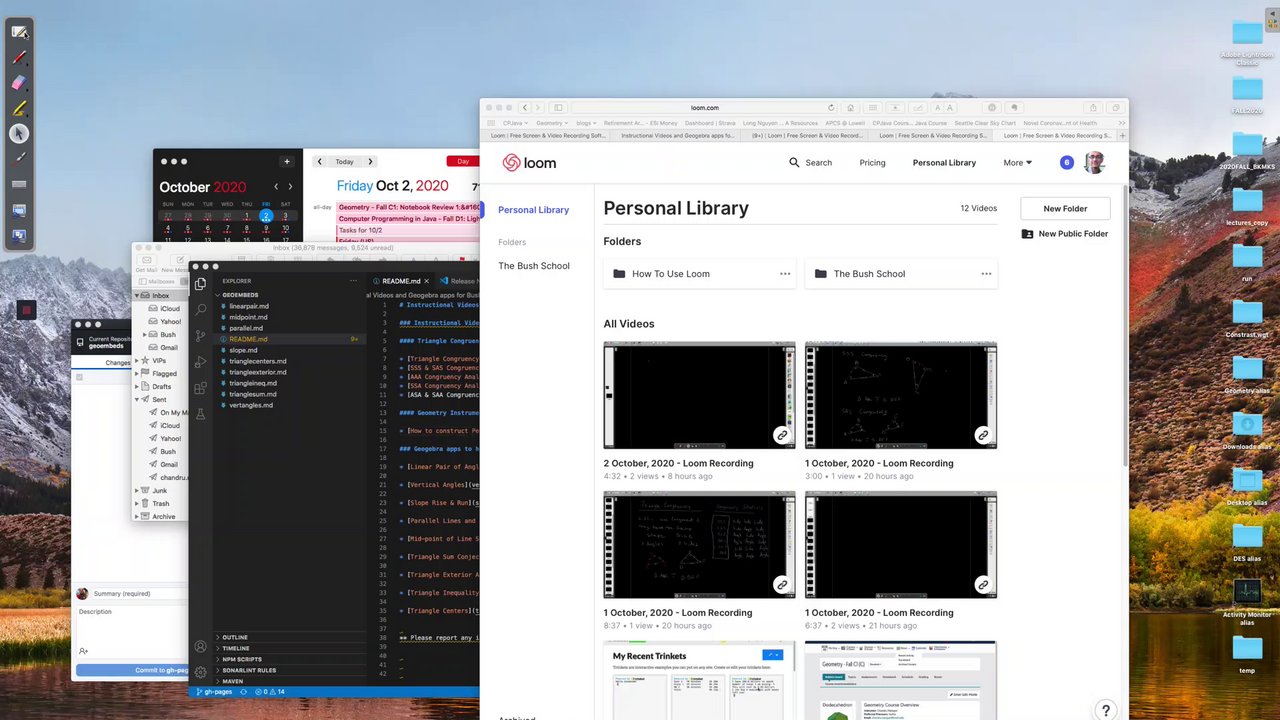Select the pink eraser annotation tool
1280x720 pixels.
(x=19, y=83)
